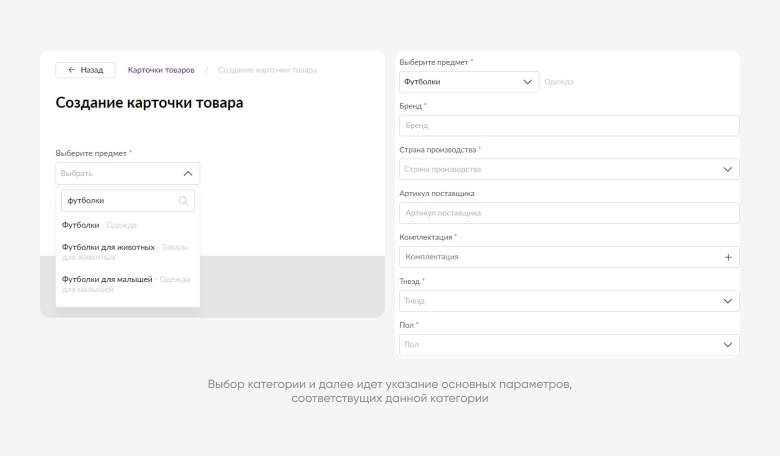780x456 pixels.
Task: Open the Футболки subject dropdown
Action: pos(469,82)
